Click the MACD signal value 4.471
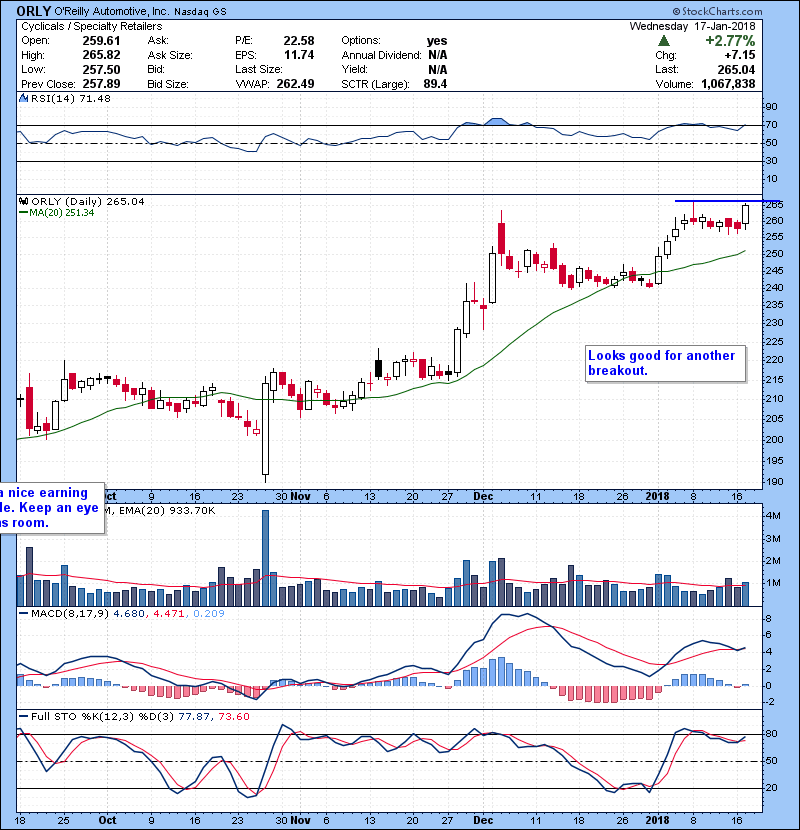The image size is (800, 830). [x=168, y=614]
